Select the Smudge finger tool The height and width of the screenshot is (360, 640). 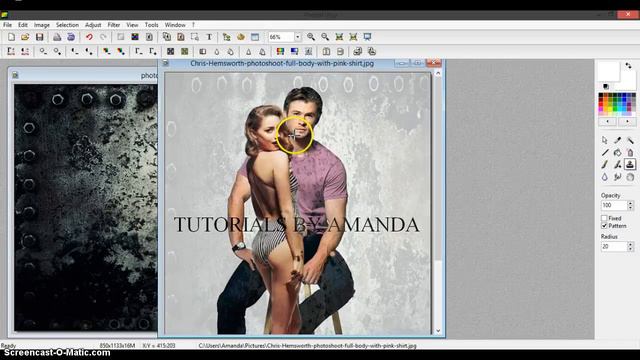click(618, 177)
